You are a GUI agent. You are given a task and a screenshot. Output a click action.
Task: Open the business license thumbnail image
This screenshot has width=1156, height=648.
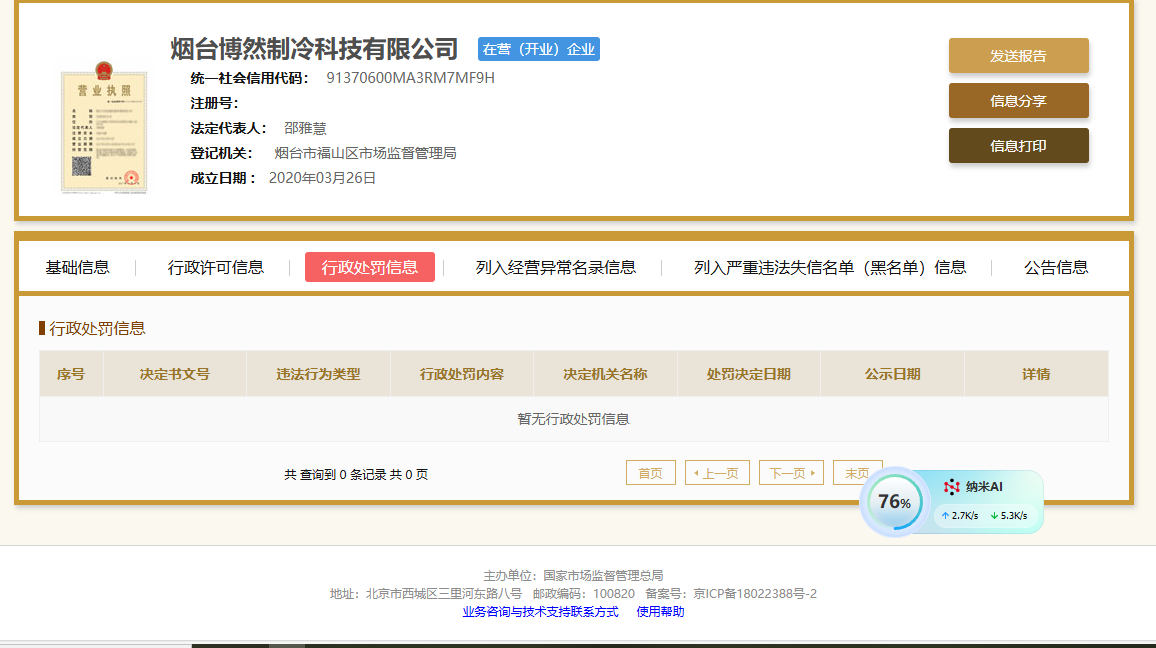point(104,128)
